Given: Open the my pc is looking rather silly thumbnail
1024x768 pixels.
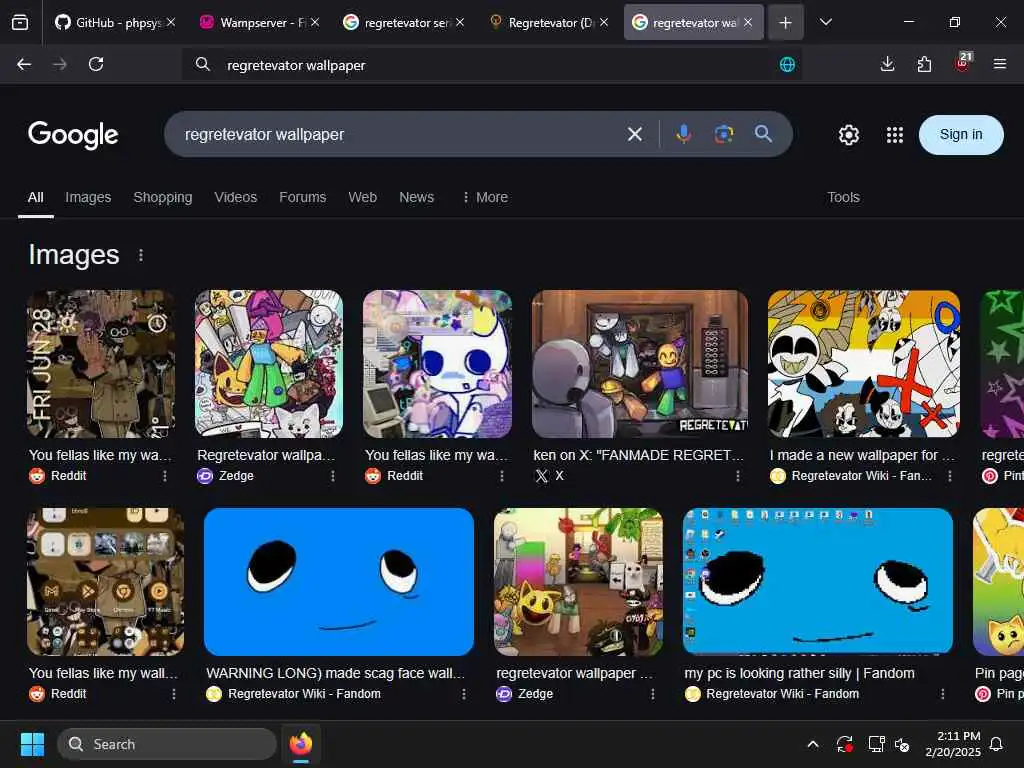Looking at the screenshot, I should click(818, 582).
